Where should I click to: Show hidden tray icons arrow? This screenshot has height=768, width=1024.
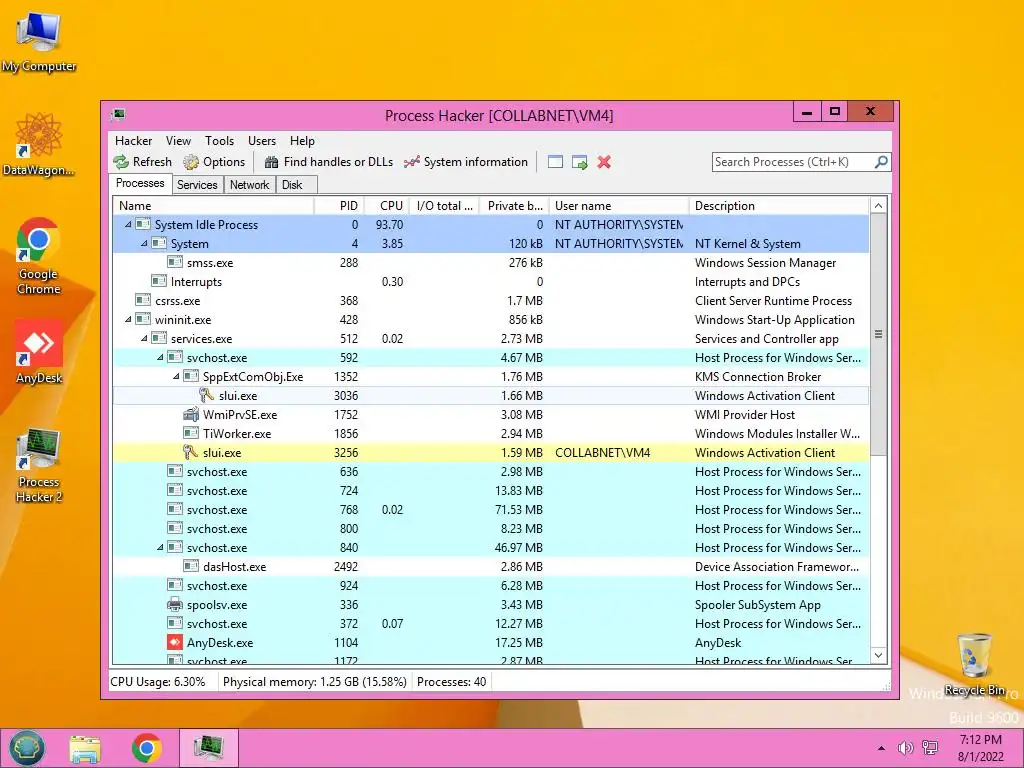coord(882,748)
